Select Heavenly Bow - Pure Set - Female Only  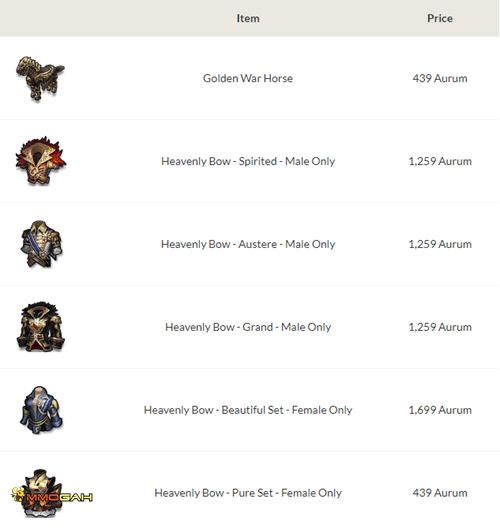[248, 493]
